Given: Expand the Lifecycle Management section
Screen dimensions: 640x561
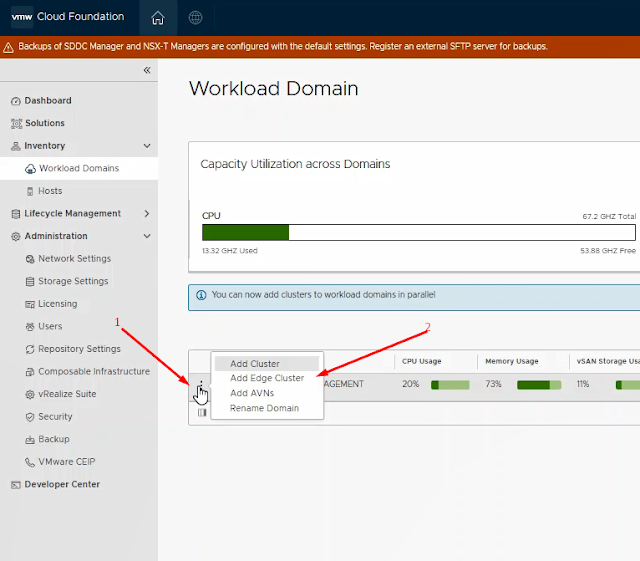Looking at the screenshot, I should (x=147, y=214).
